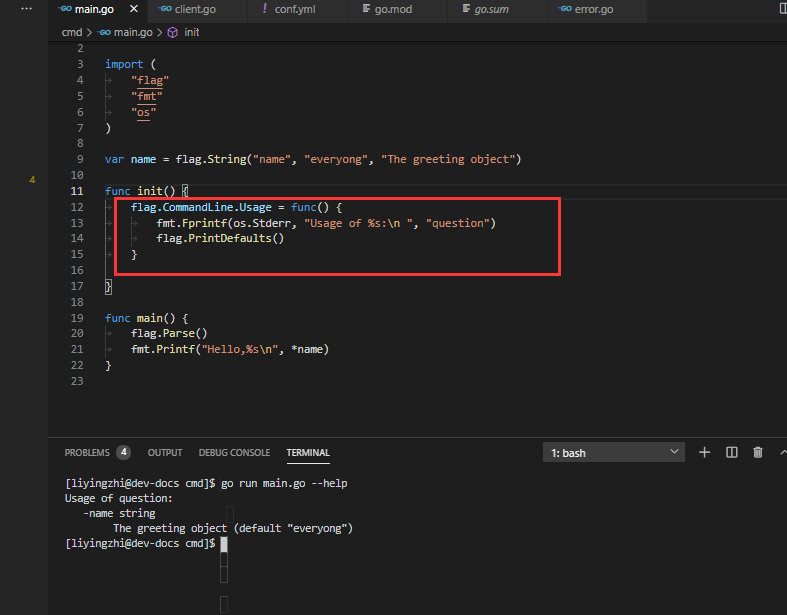
Task: Click the "everyong" string on line 9
Action: click(336, 159)
